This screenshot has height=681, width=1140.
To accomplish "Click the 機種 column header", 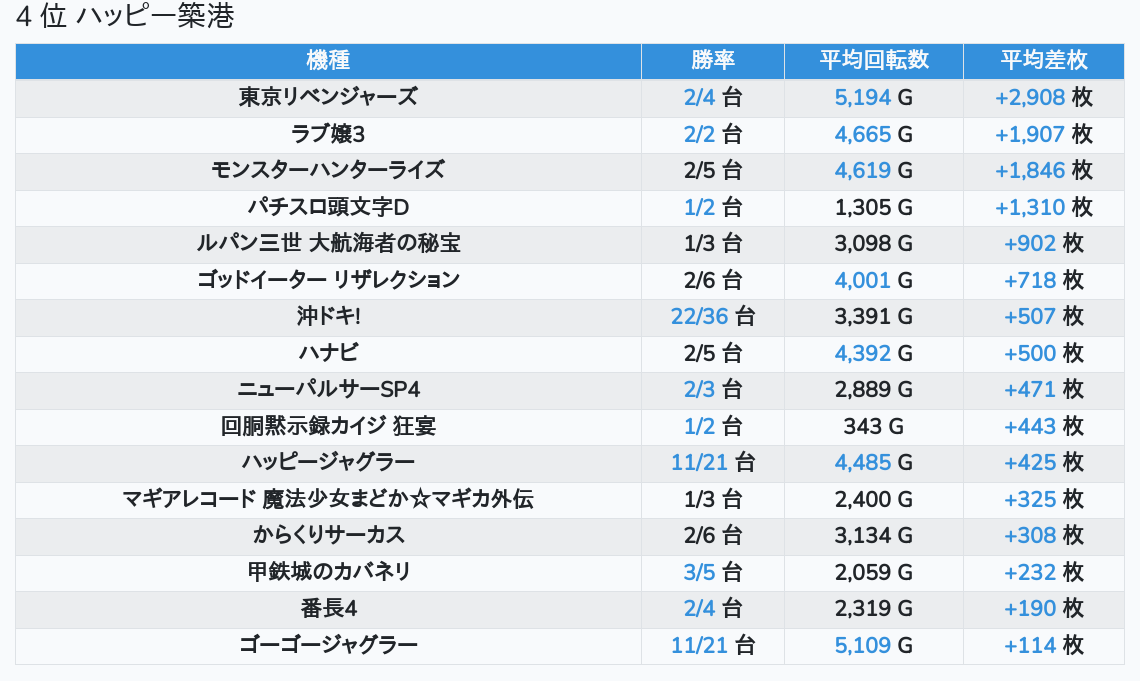I will point(328,60).
